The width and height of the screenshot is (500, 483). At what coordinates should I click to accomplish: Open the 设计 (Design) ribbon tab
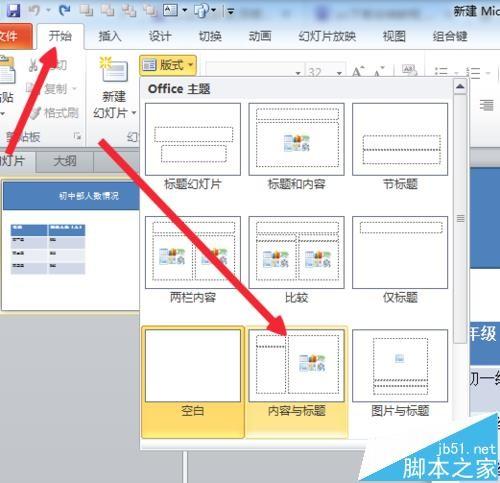[160, 36]
